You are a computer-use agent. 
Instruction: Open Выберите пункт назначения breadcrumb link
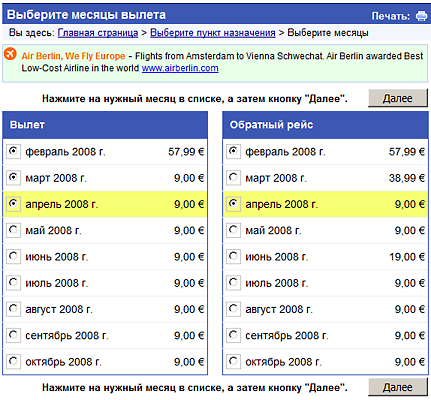[213, 33]
